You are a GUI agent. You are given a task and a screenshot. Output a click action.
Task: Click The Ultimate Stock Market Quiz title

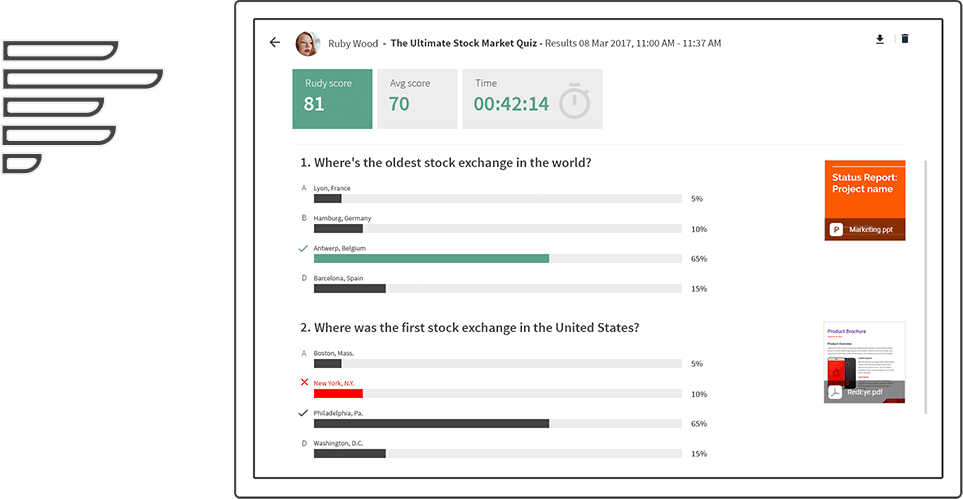point(464,43)
